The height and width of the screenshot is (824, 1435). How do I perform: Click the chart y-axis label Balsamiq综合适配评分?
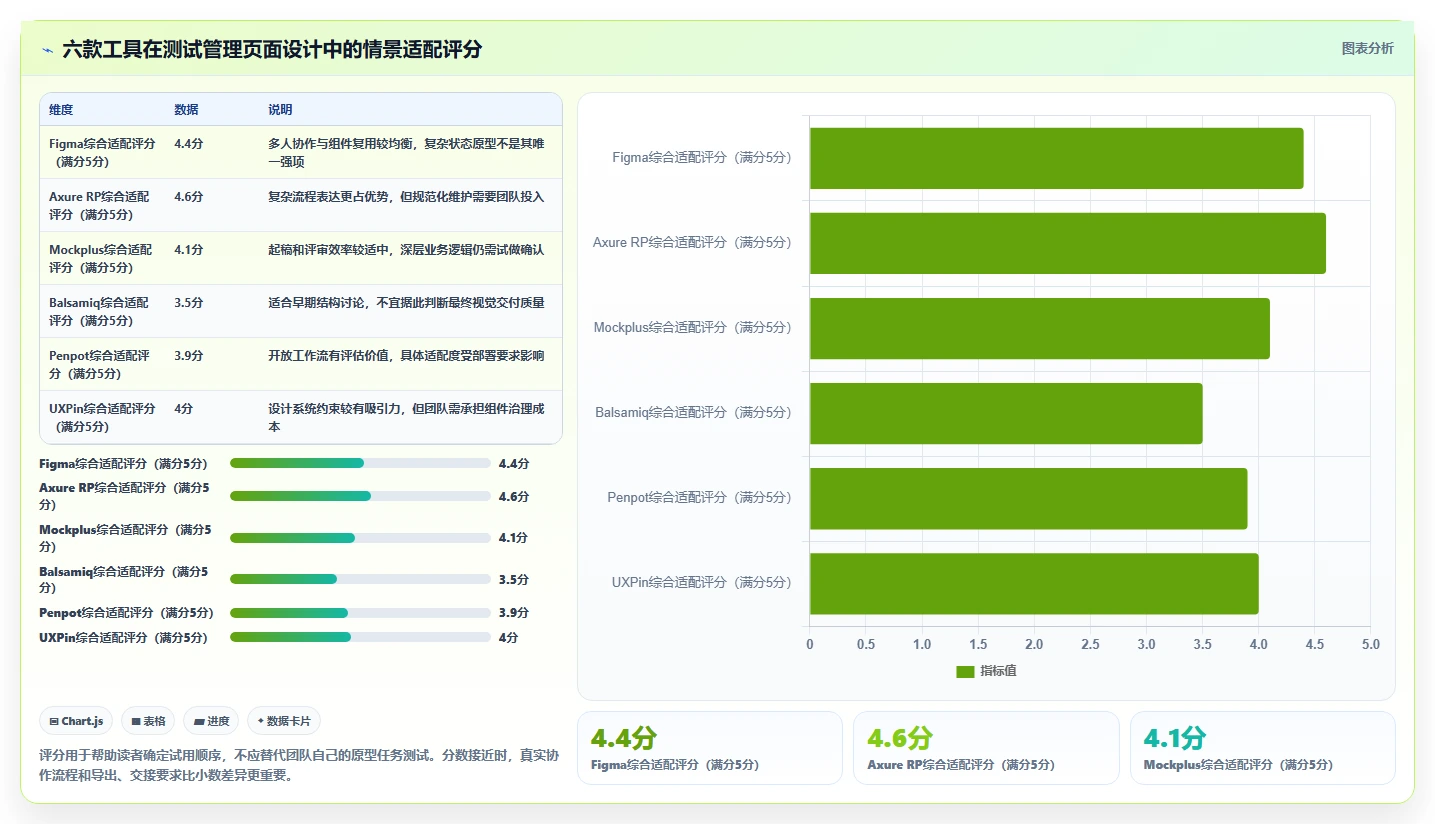[693, 413]
